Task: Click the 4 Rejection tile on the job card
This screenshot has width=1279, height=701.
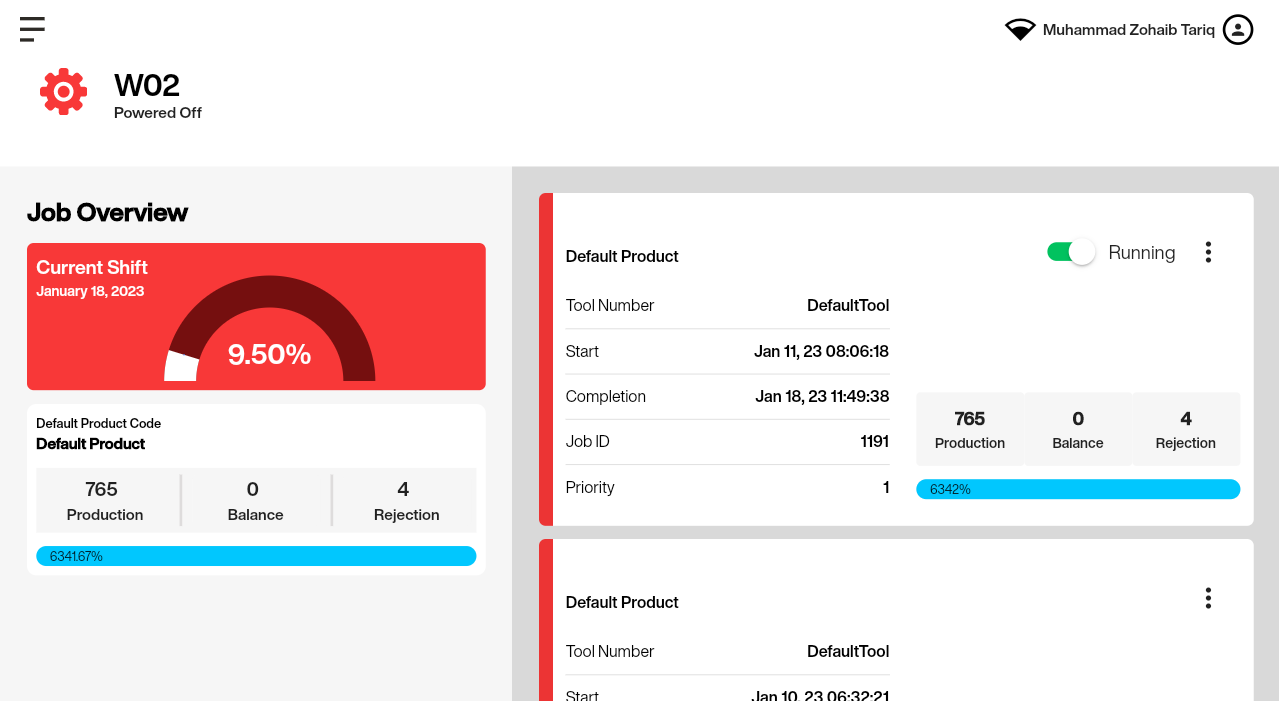Action: (x=1186, y=429)
